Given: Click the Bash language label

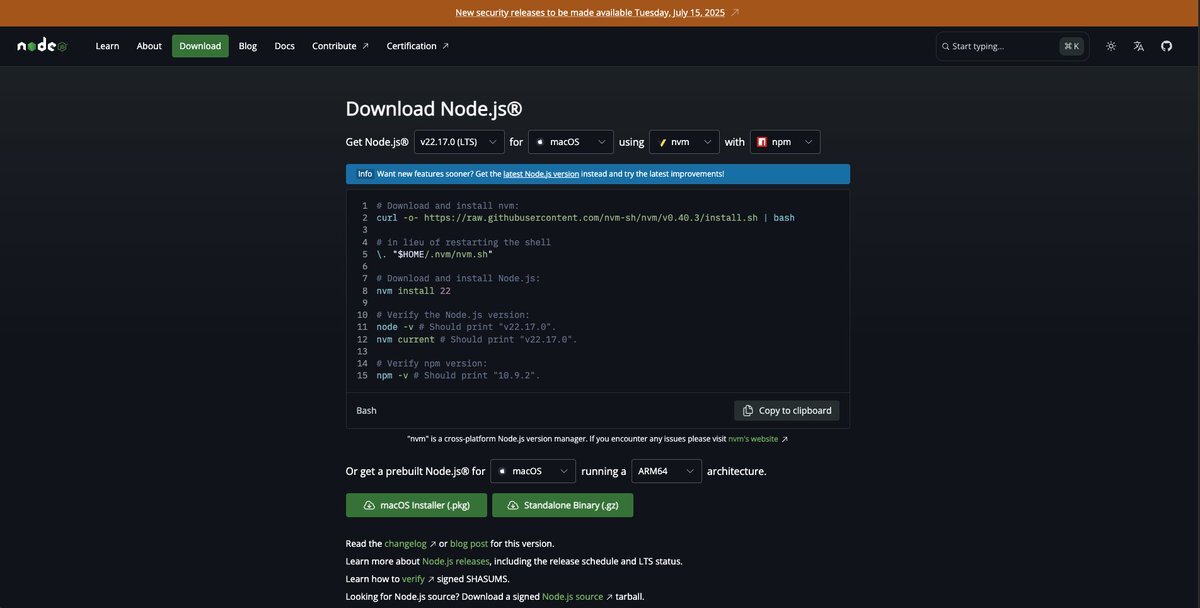Looking at the screenshot, I should click(x=367, y=410).
